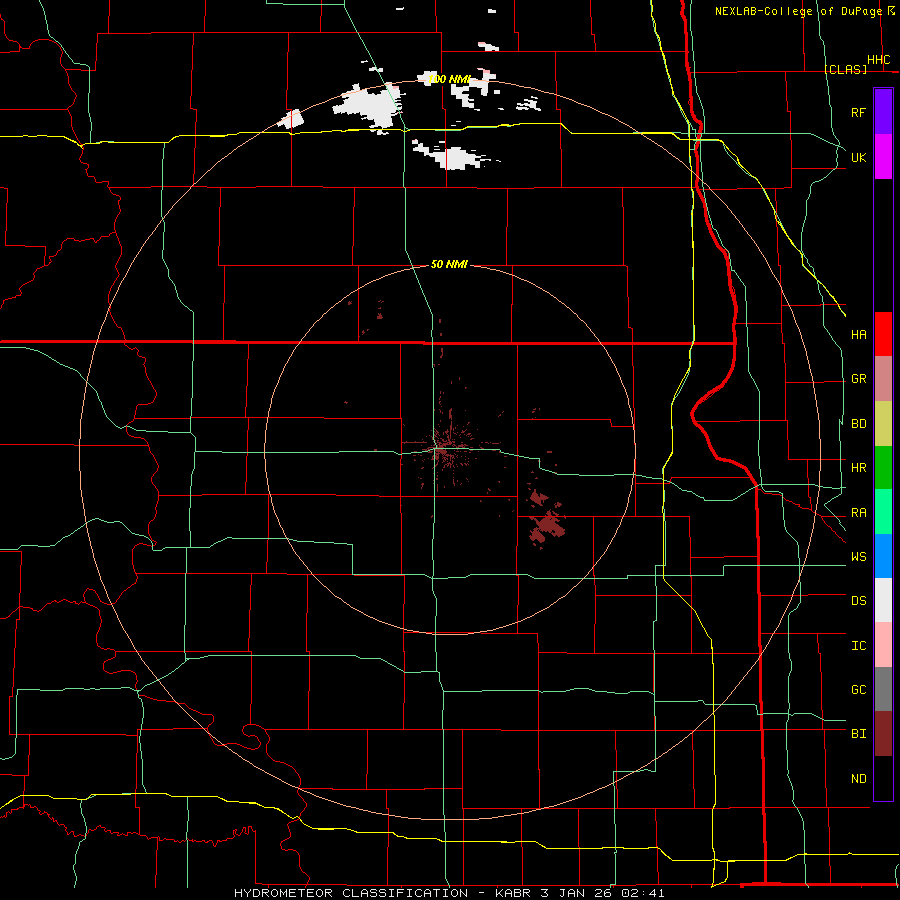Image resolution: width=900 pixels, height=900 pixels.
Task: Click the largest white echo near 100 NMI ring
Action: click(x=371, y=106)
